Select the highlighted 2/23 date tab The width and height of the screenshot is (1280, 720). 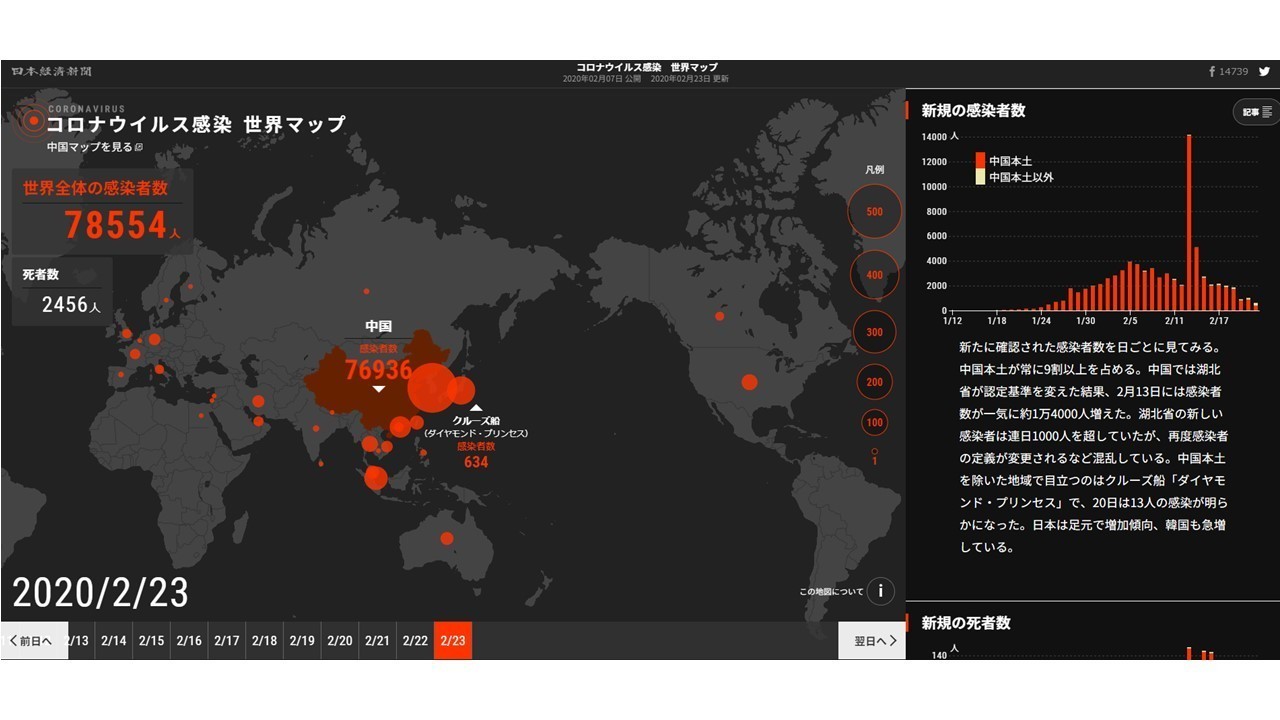pos(453,641)
